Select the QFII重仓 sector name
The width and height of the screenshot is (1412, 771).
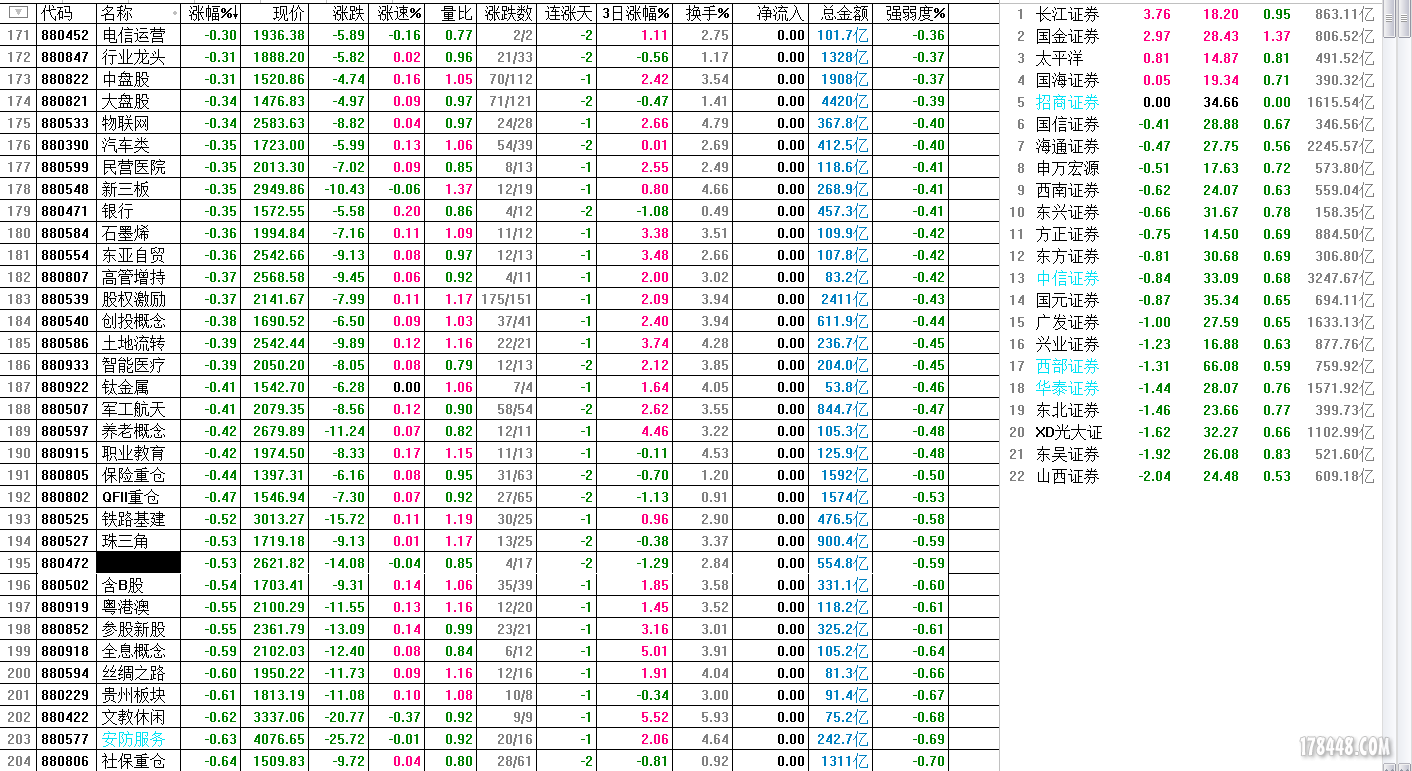point(131,497)
